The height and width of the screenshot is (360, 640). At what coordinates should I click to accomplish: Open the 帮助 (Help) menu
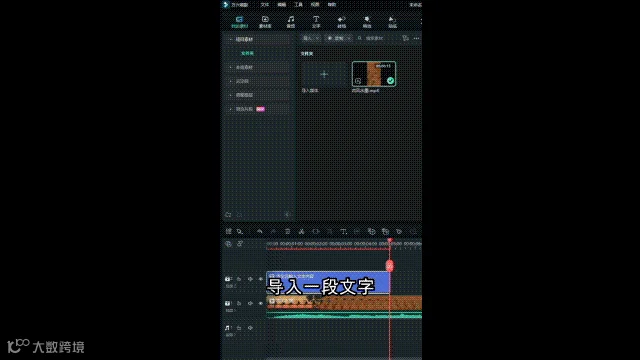click(332, 5)
